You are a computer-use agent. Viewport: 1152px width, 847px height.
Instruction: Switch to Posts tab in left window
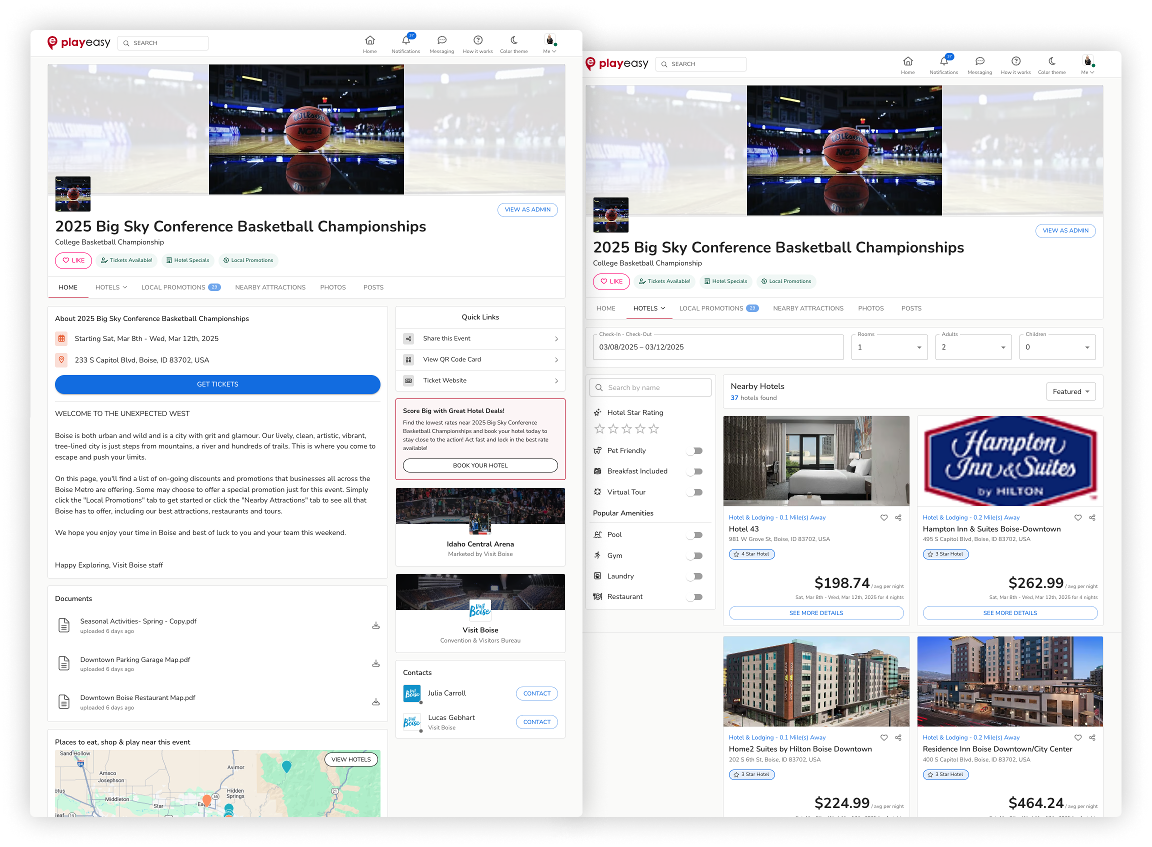pos(373,287)
